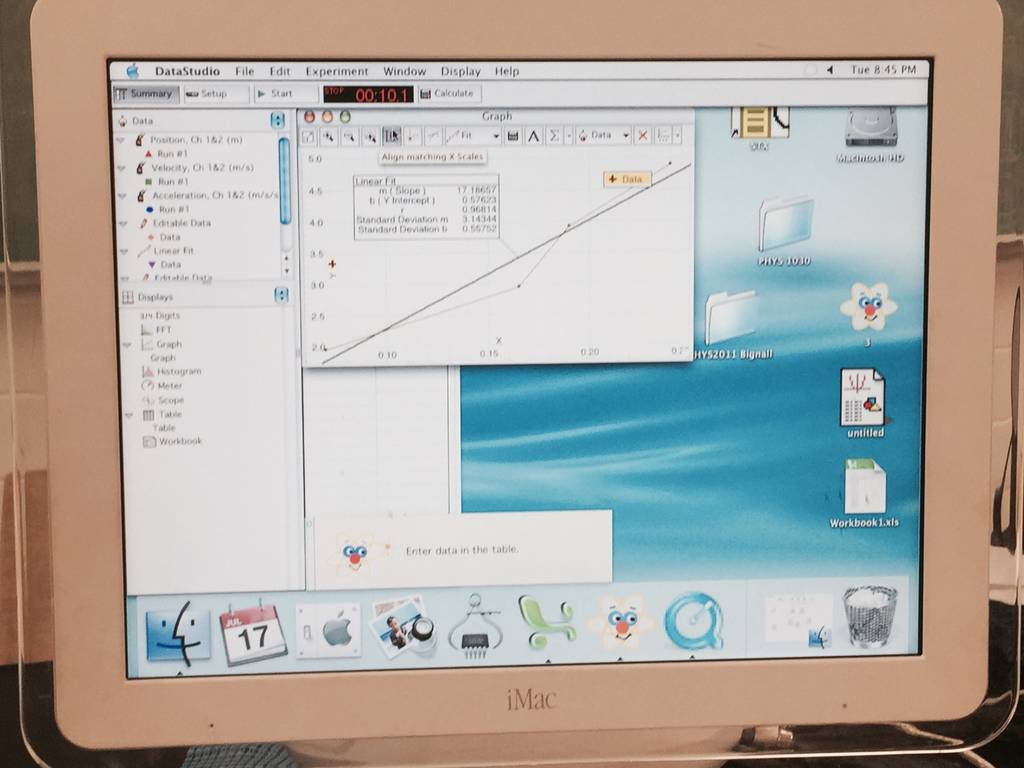Open the Macintosh HD desktop icon

[871, 135]
